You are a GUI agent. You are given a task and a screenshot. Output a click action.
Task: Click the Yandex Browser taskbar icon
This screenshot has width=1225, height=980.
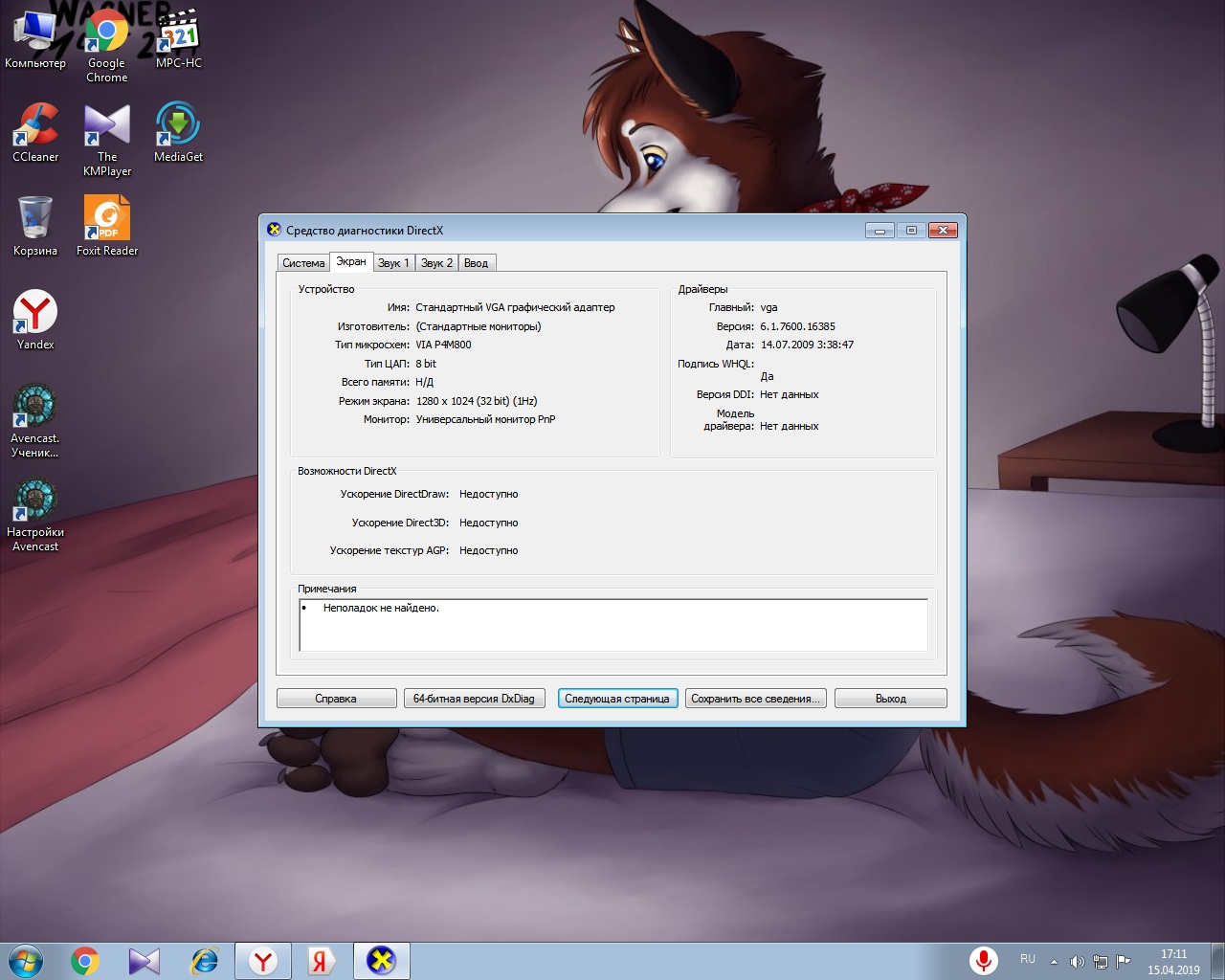[x=263, y=961]
